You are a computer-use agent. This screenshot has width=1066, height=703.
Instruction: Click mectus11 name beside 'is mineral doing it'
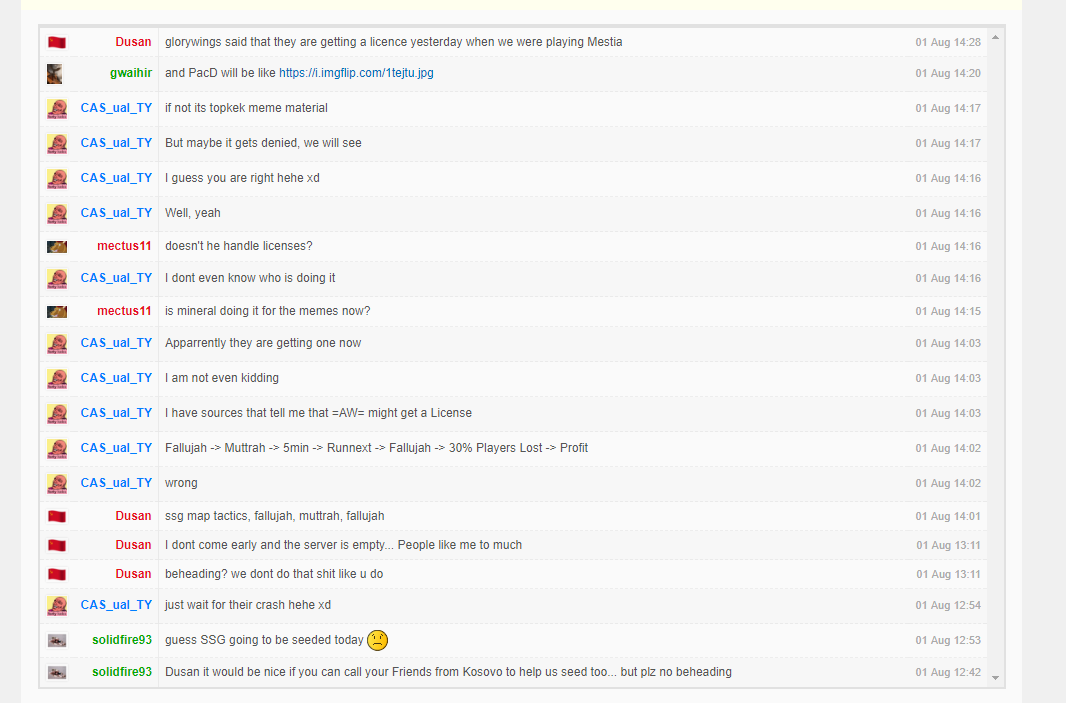pos(124,311)
